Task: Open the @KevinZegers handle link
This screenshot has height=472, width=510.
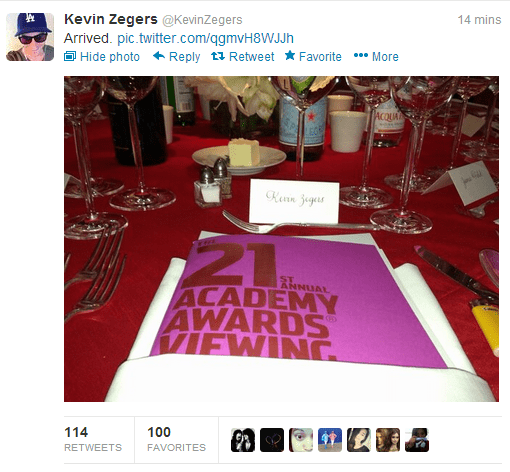Action: (202, 20)
